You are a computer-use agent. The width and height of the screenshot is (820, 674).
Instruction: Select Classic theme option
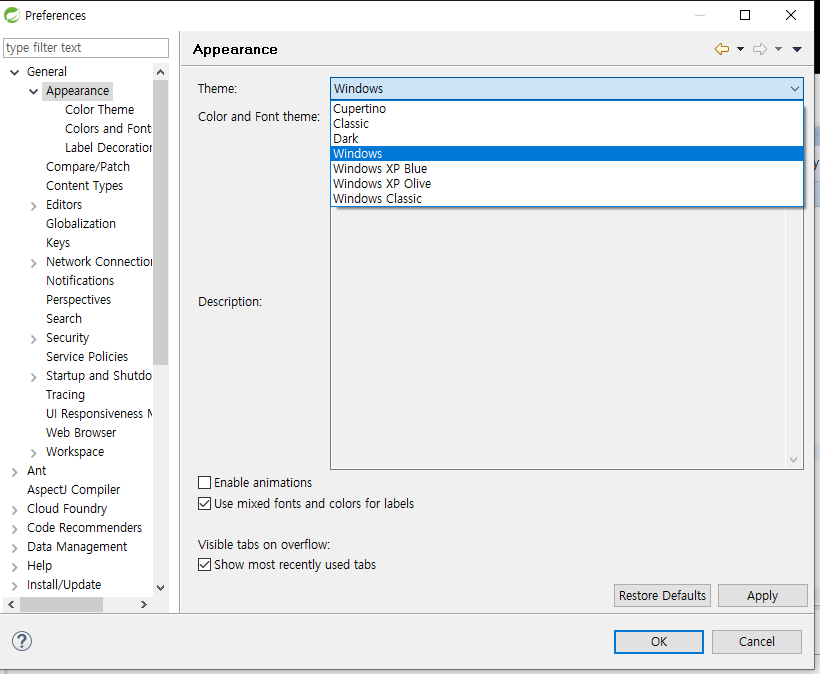pos(567,124)
